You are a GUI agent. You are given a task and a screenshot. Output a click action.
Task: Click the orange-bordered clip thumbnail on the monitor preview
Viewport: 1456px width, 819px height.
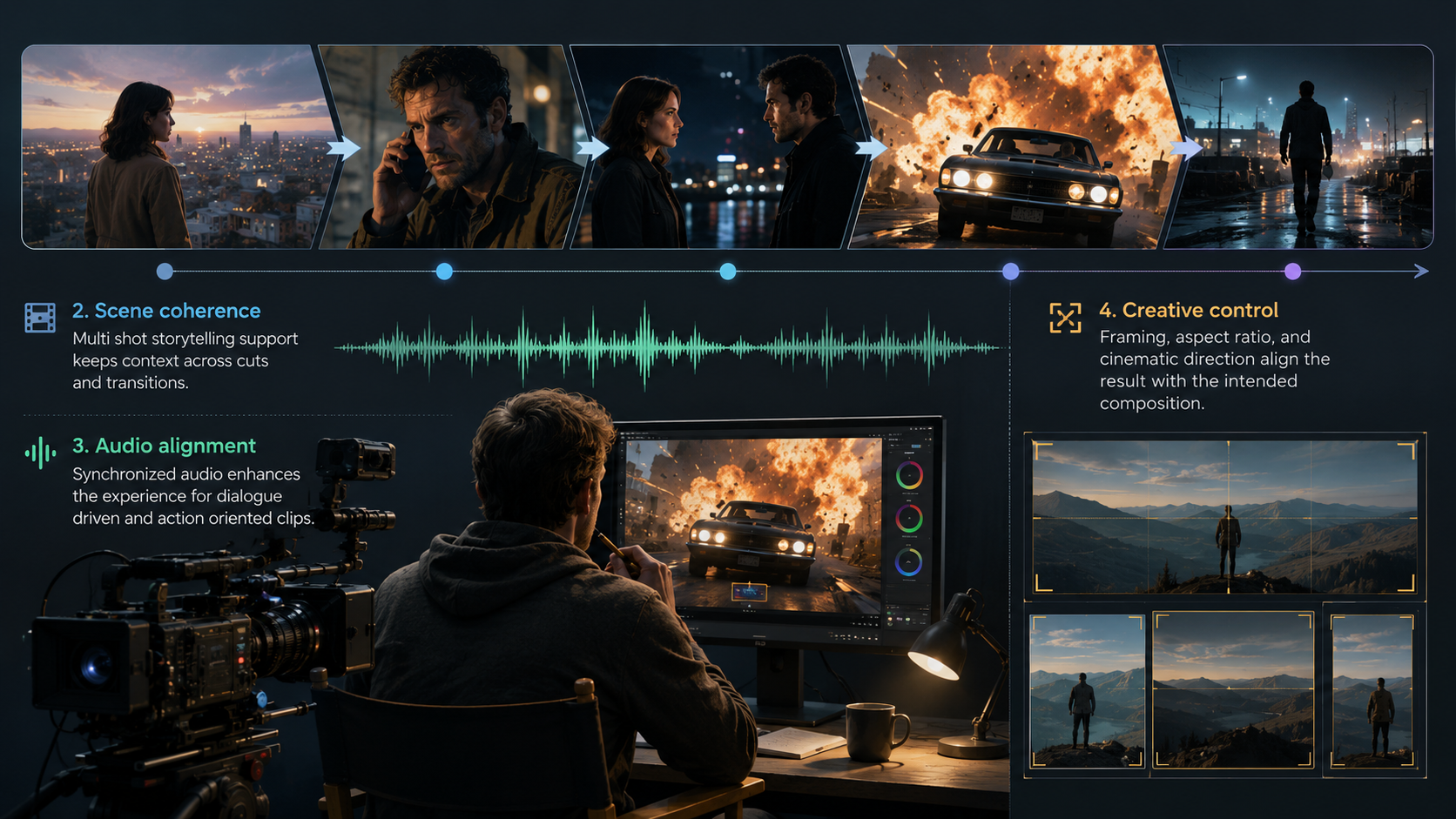pos(749,592)
